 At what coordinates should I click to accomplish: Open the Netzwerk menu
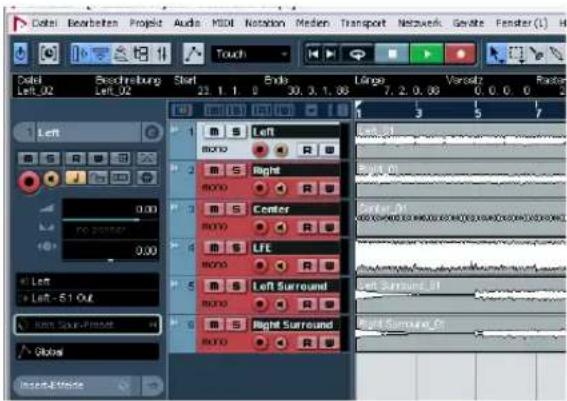pos(419,24)
